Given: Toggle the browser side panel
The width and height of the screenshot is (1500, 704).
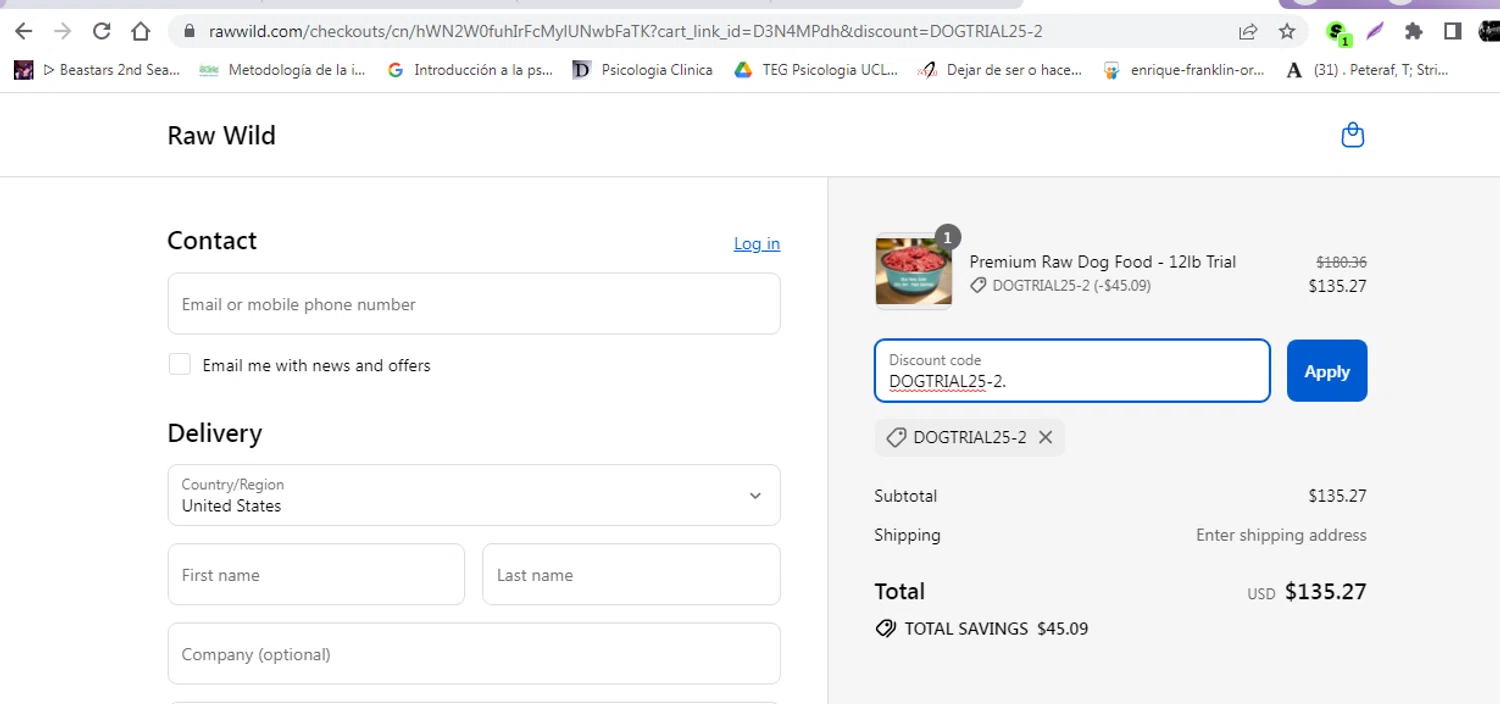Looking at the screenshot, I should point(1452,31).
